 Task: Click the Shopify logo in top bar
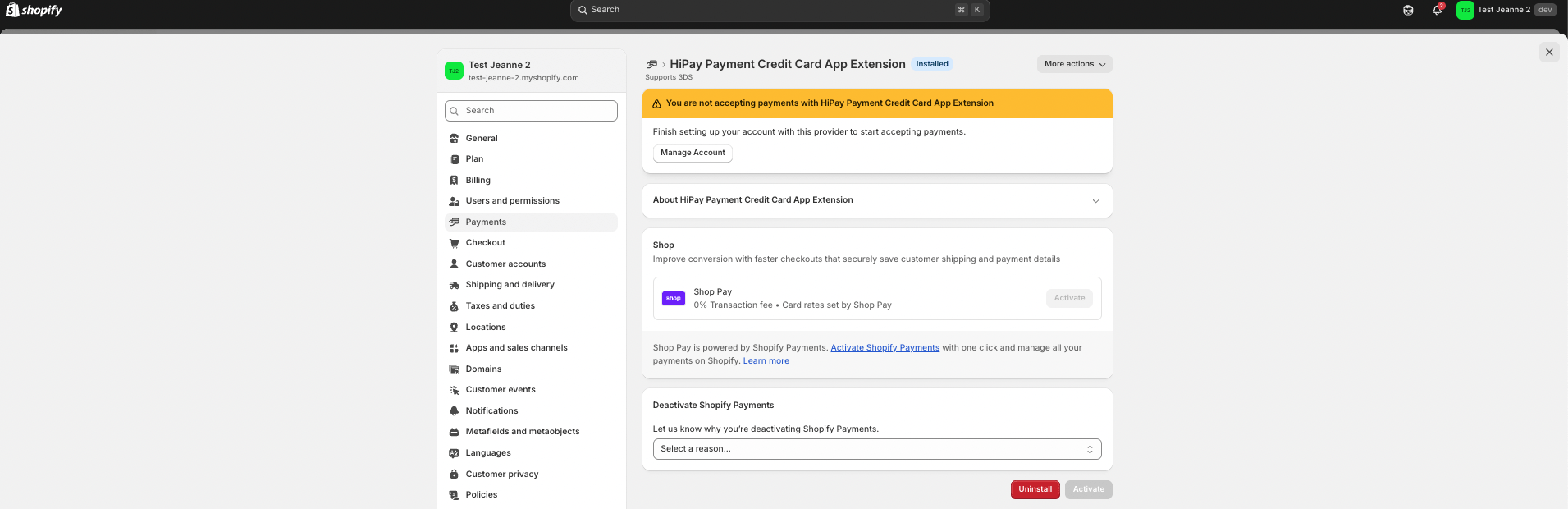click(34, 10)
